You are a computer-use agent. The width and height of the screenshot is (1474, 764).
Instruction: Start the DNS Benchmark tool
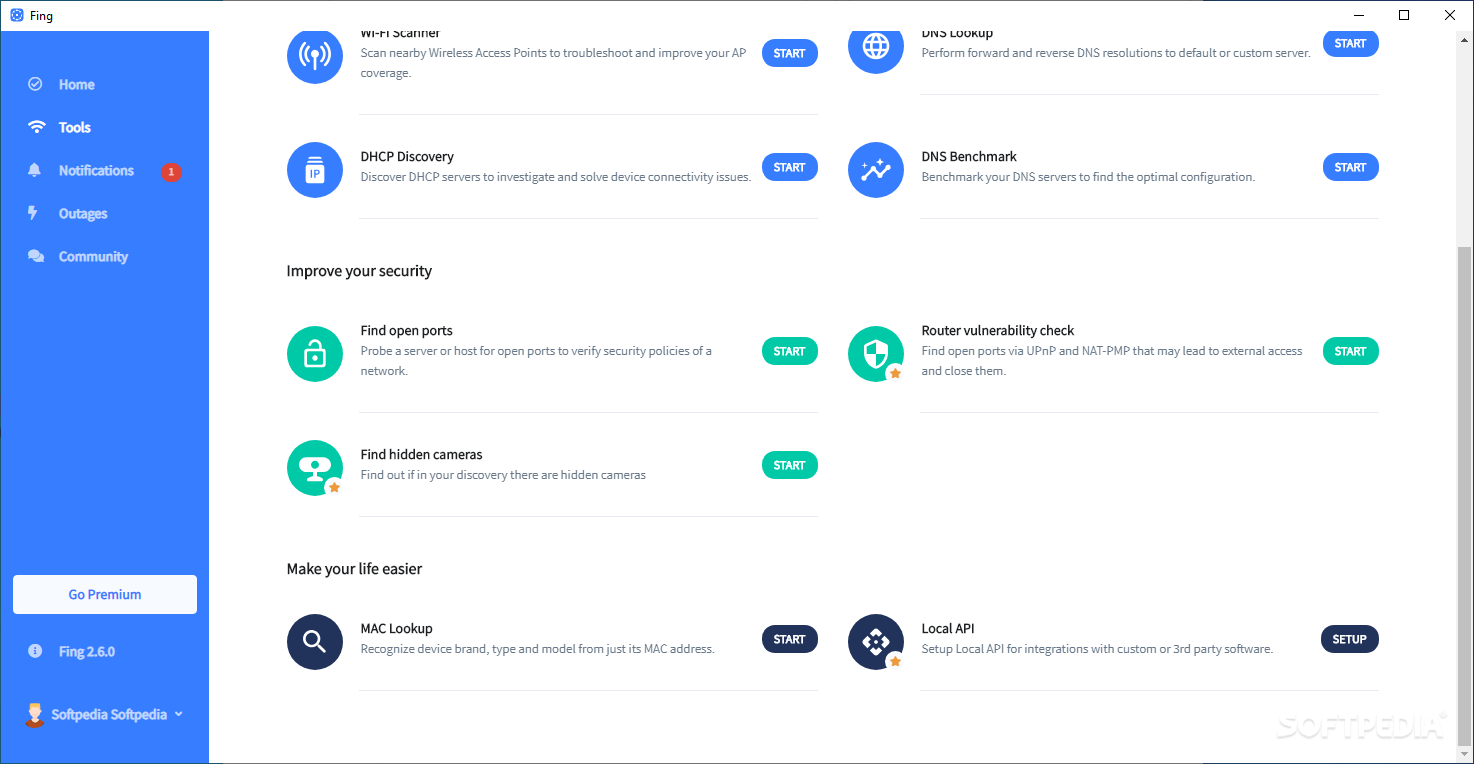(1351, 167)
